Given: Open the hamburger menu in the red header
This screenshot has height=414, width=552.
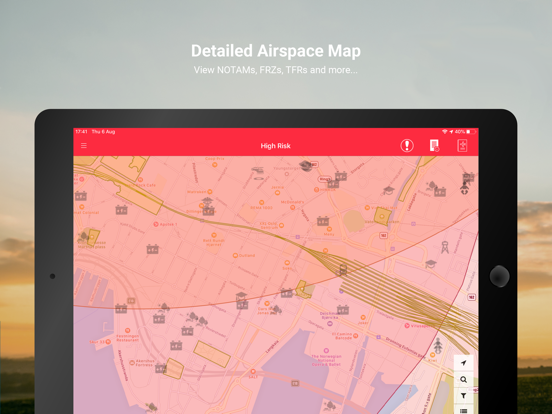Looking at the screenshot, I should pyautogui.click(x=84, y=145).
